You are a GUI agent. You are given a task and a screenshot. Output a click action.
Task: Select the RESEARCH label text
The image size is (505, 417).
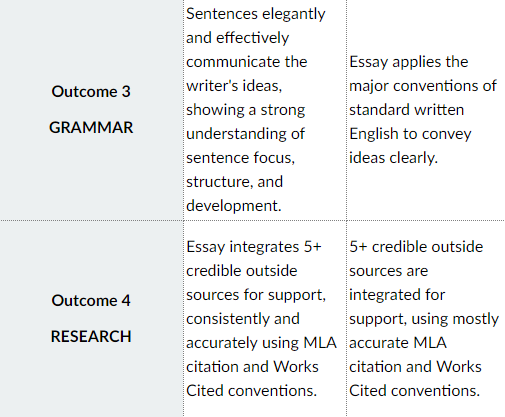coord(91,336)
